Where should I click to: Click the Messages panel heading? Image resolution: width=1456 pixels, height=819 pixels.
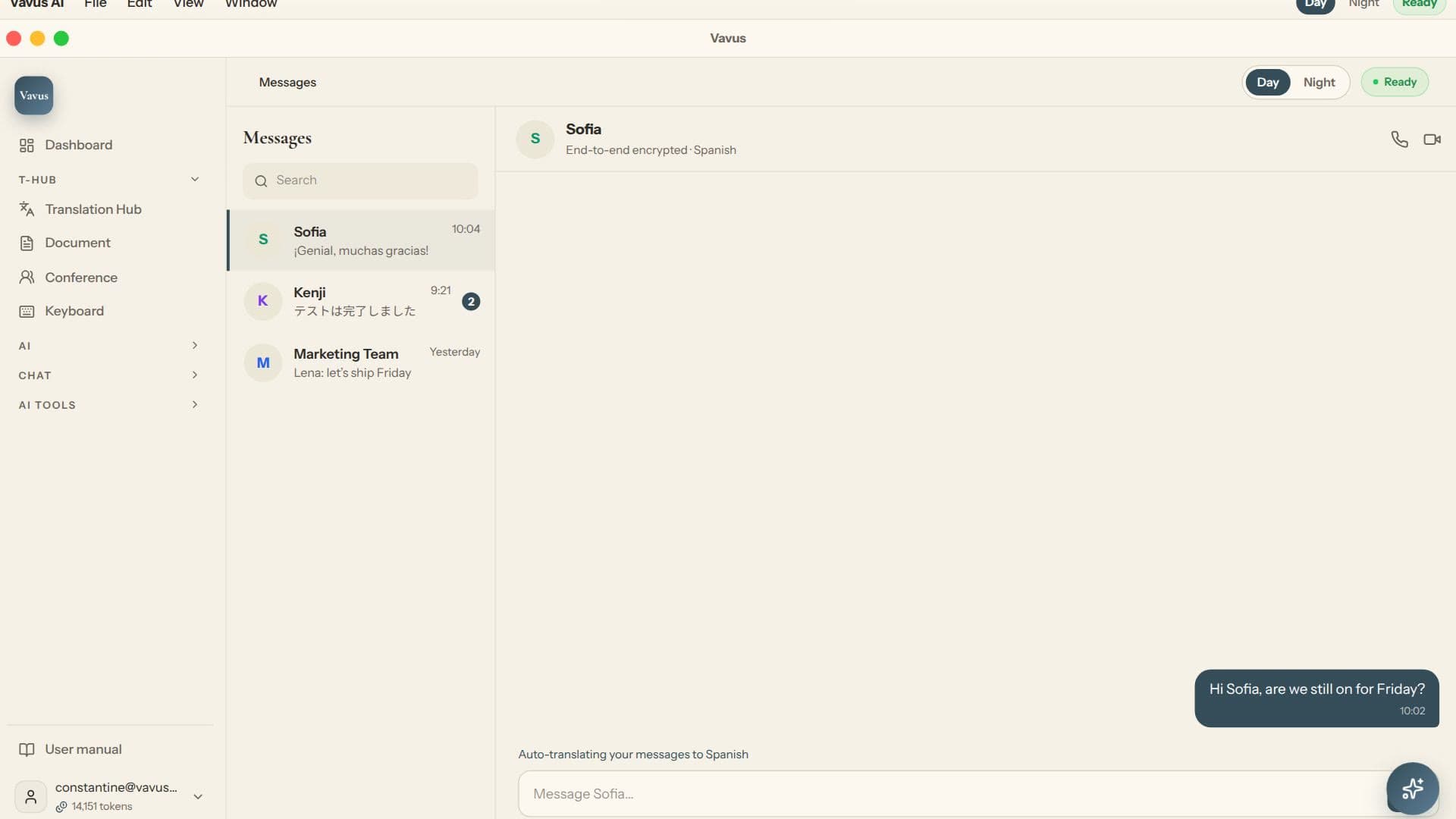[278, 138]
